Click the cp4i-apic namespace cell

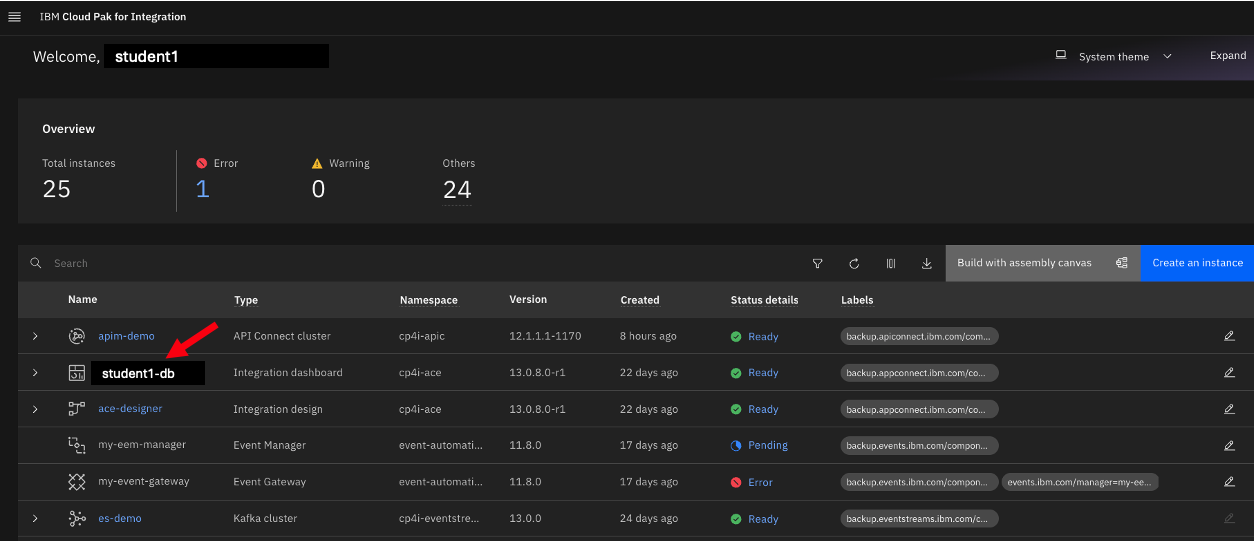(x=422, y=336)
